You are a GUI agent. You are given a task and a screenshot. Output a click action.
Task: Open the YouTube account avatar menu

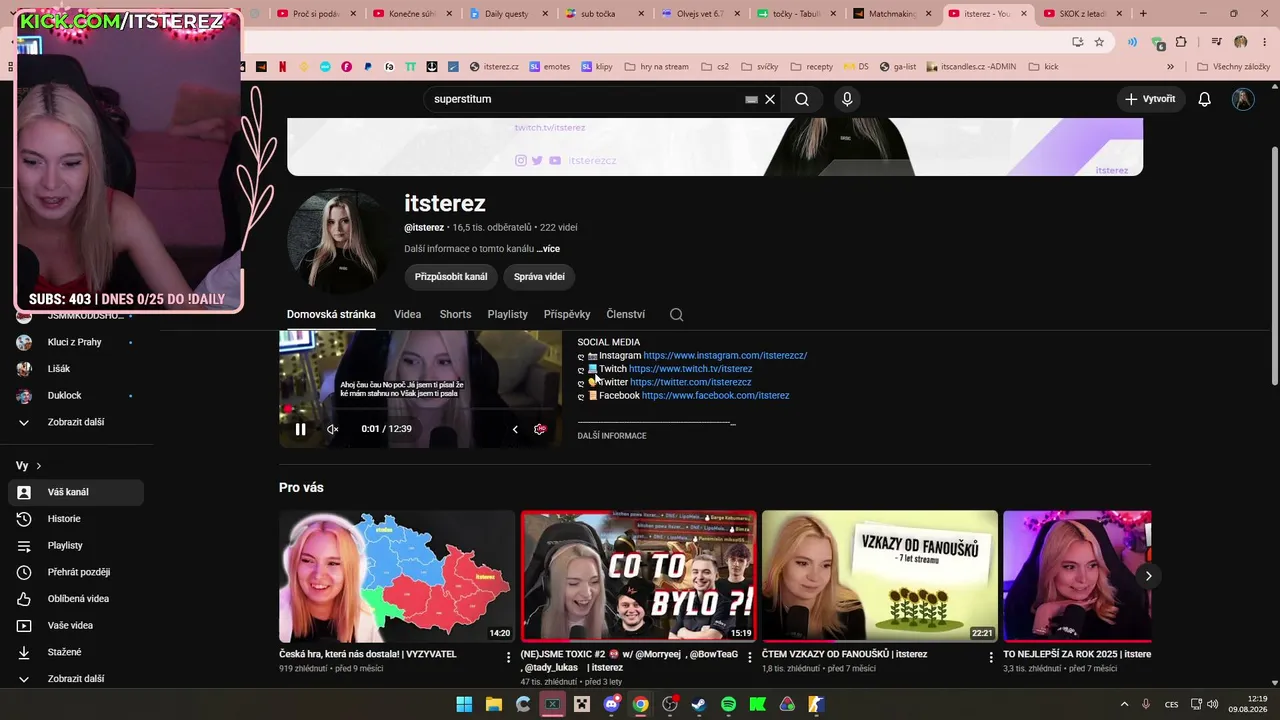1243,99
